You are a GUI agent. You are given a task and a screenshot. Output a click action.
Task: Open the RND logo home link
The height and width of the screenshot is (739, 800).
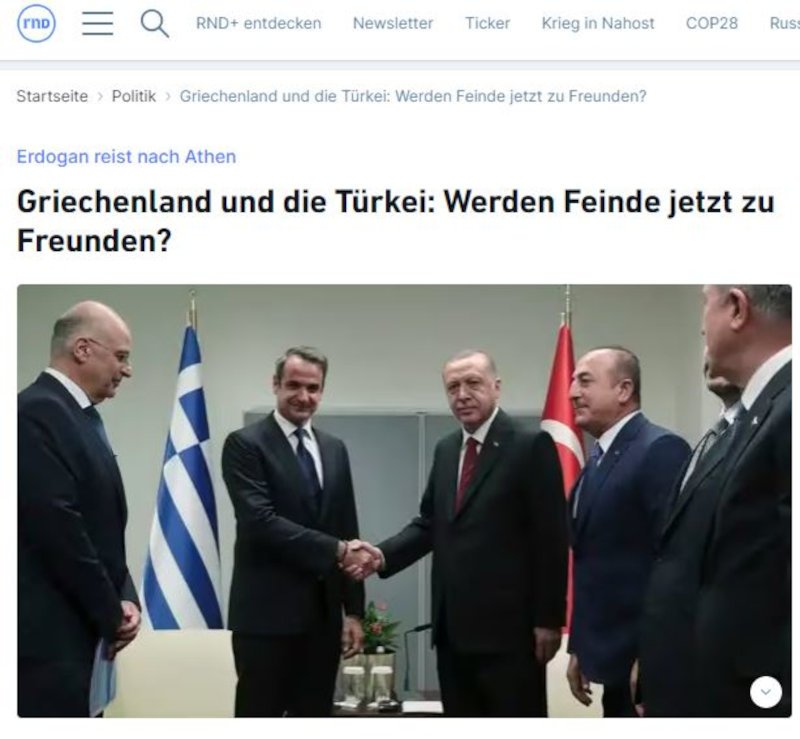tap(36, 23)
